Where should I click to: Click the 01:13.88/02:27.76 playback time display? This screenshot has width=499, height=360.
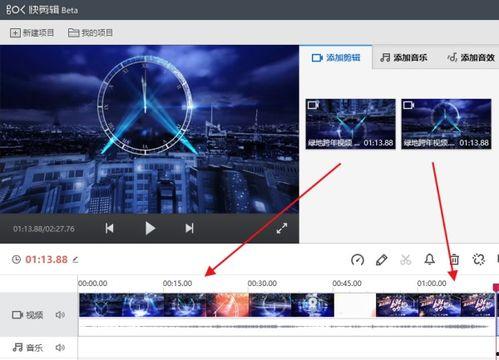coord(44,229)
